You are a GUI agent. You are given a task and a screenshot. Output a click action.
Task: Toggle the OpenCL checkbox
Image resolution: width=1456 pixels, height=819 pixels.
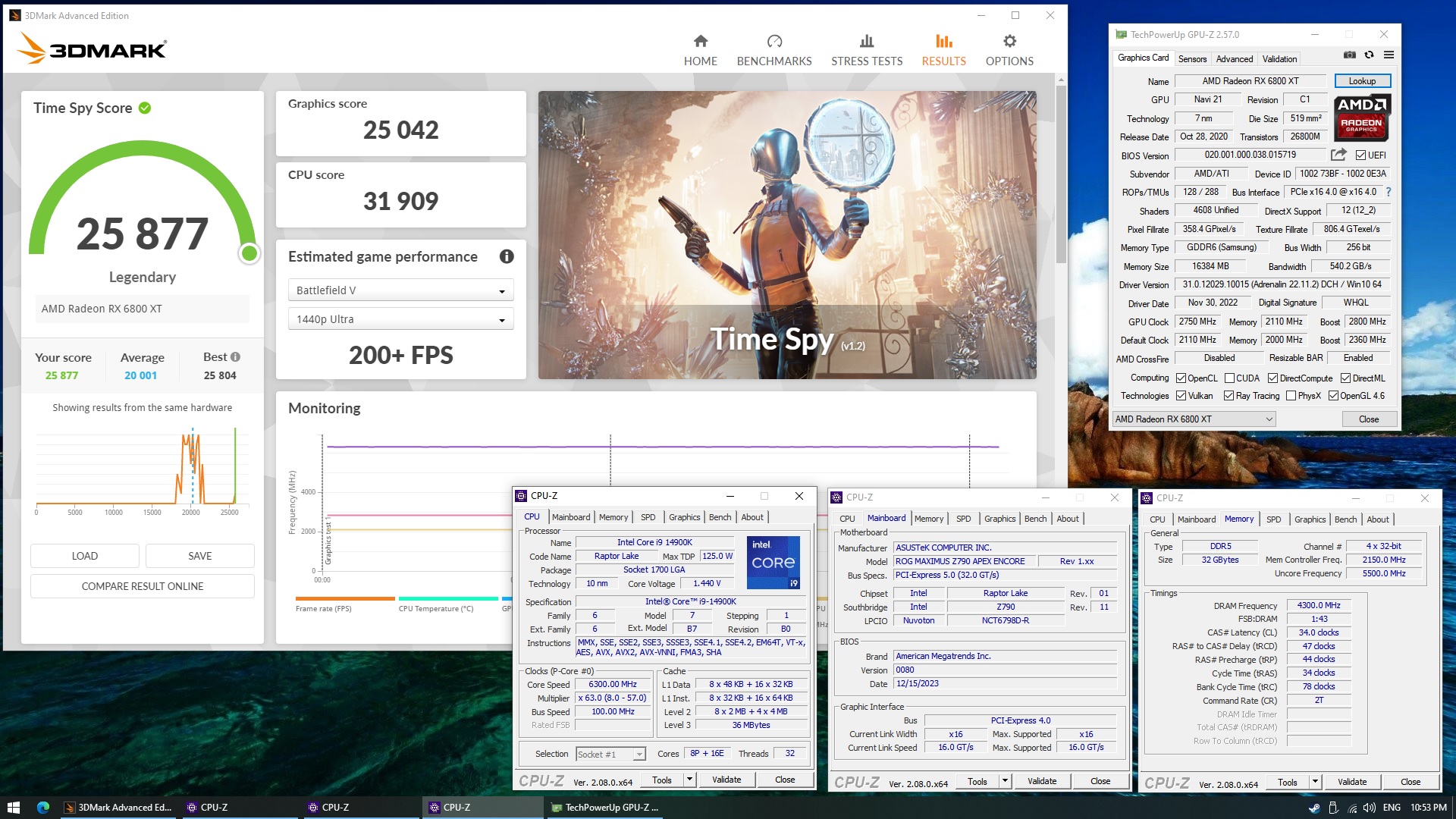click(1181, 378)
